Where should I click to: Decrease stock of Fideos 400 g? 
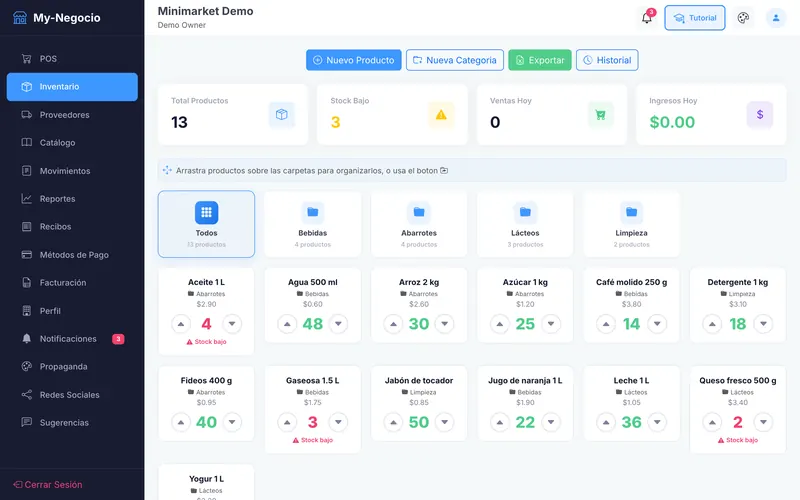[x=232, y=422]
